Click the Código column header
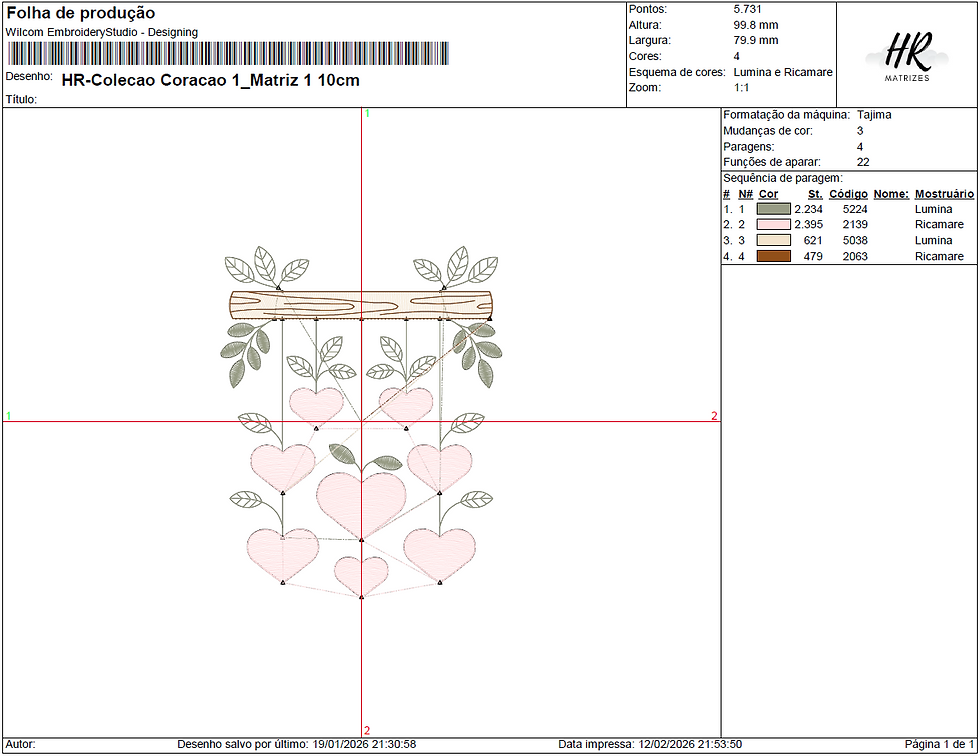Screen dimensions: 980x756 coord(848,194)
